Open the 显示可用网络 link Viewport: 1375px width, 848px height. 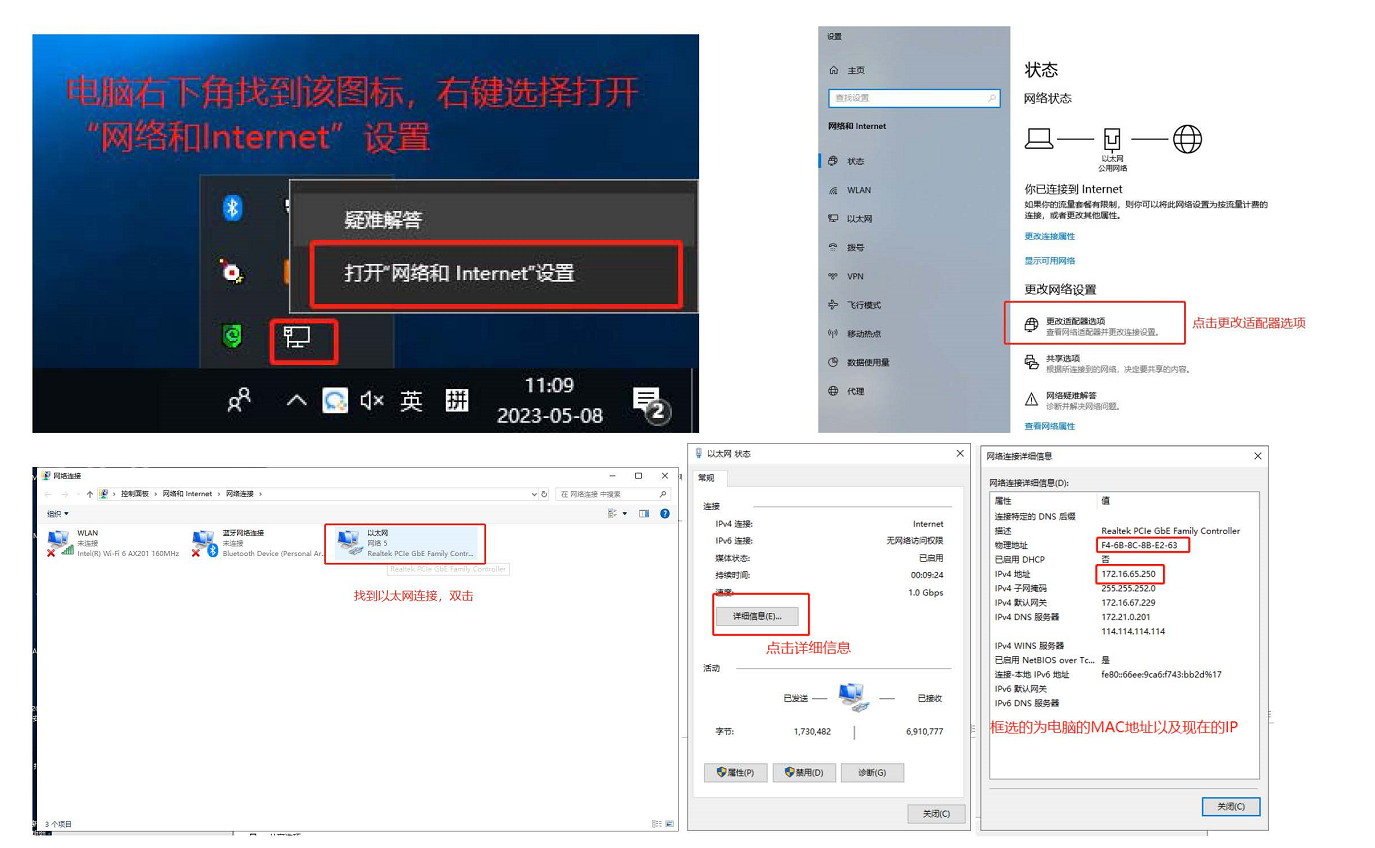coord(1050,260)
